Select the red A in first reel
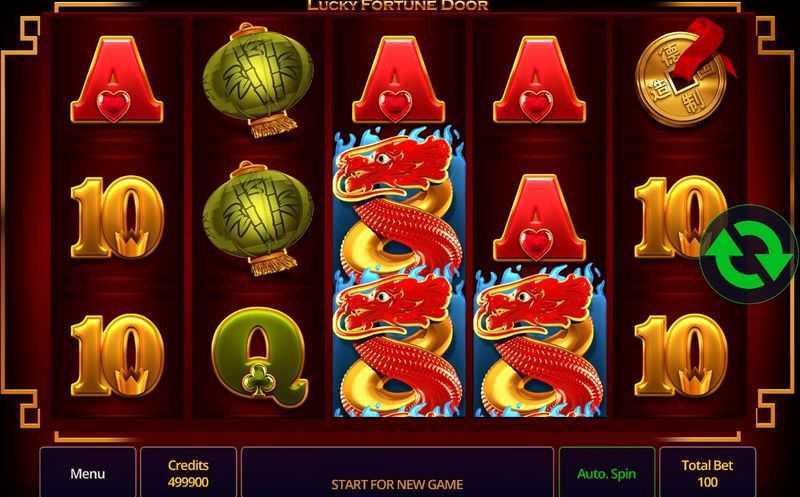Viewport: 800px width, 497px height. (117, 80)
